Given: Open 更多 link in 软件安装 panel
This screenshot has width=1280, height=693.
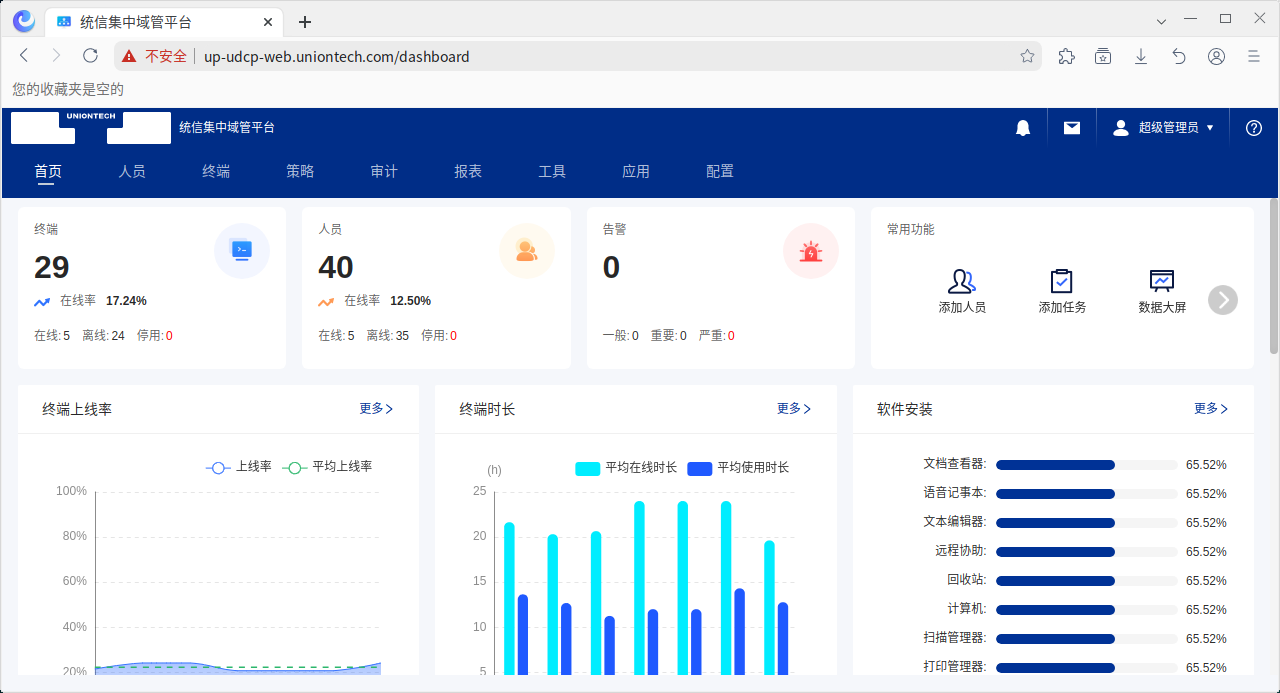Looking at the screenshot, I should coord(1210,409).
